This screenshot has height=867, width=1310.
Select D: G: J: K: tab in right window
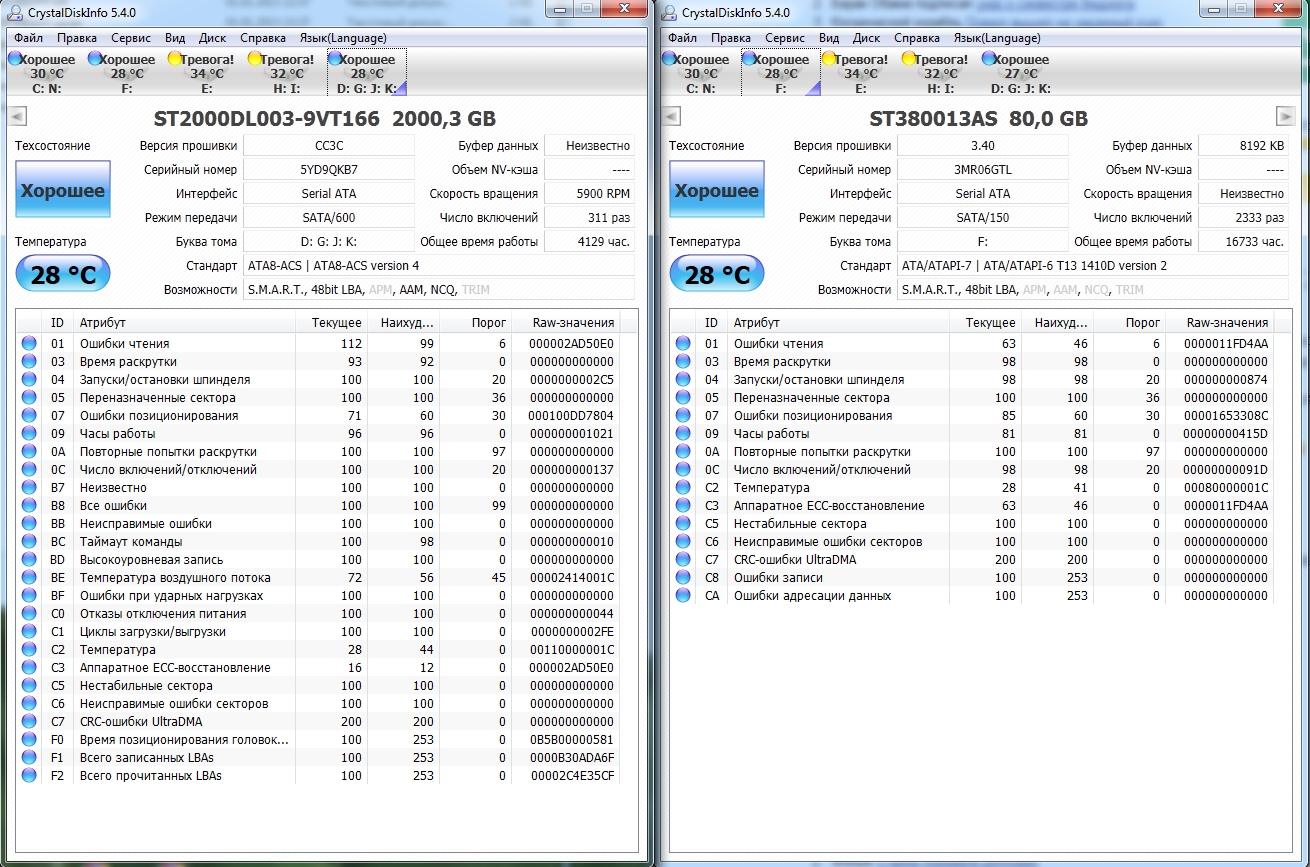1020,73
